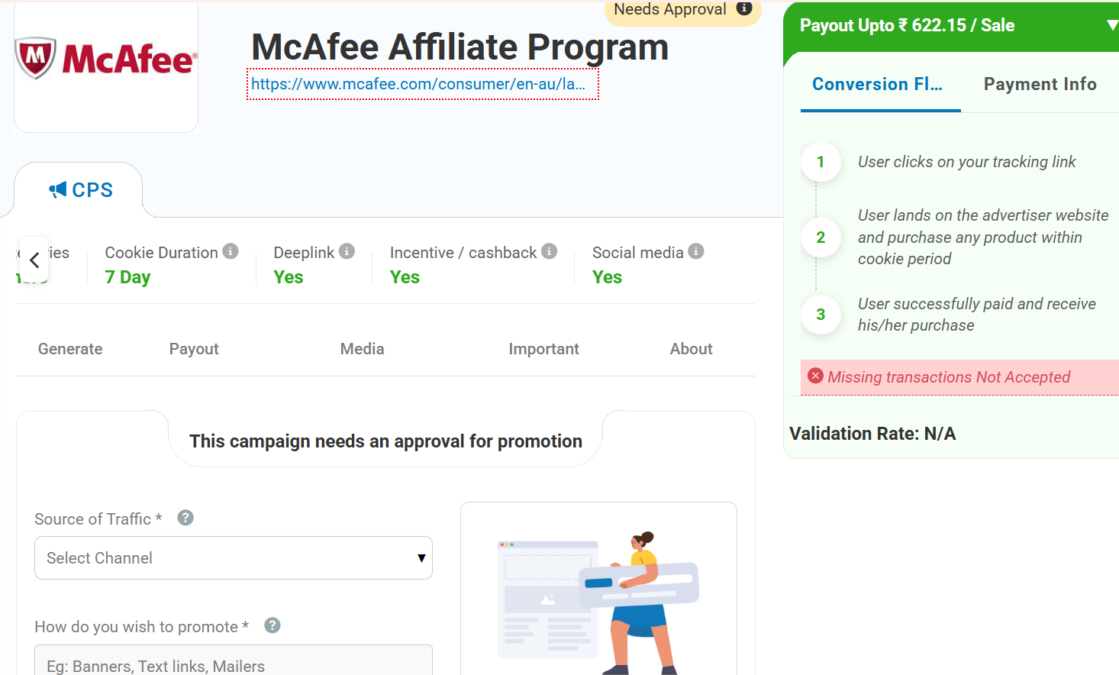
Task: Click the Deeplink info icon
Action: click(x=347, y=251)
